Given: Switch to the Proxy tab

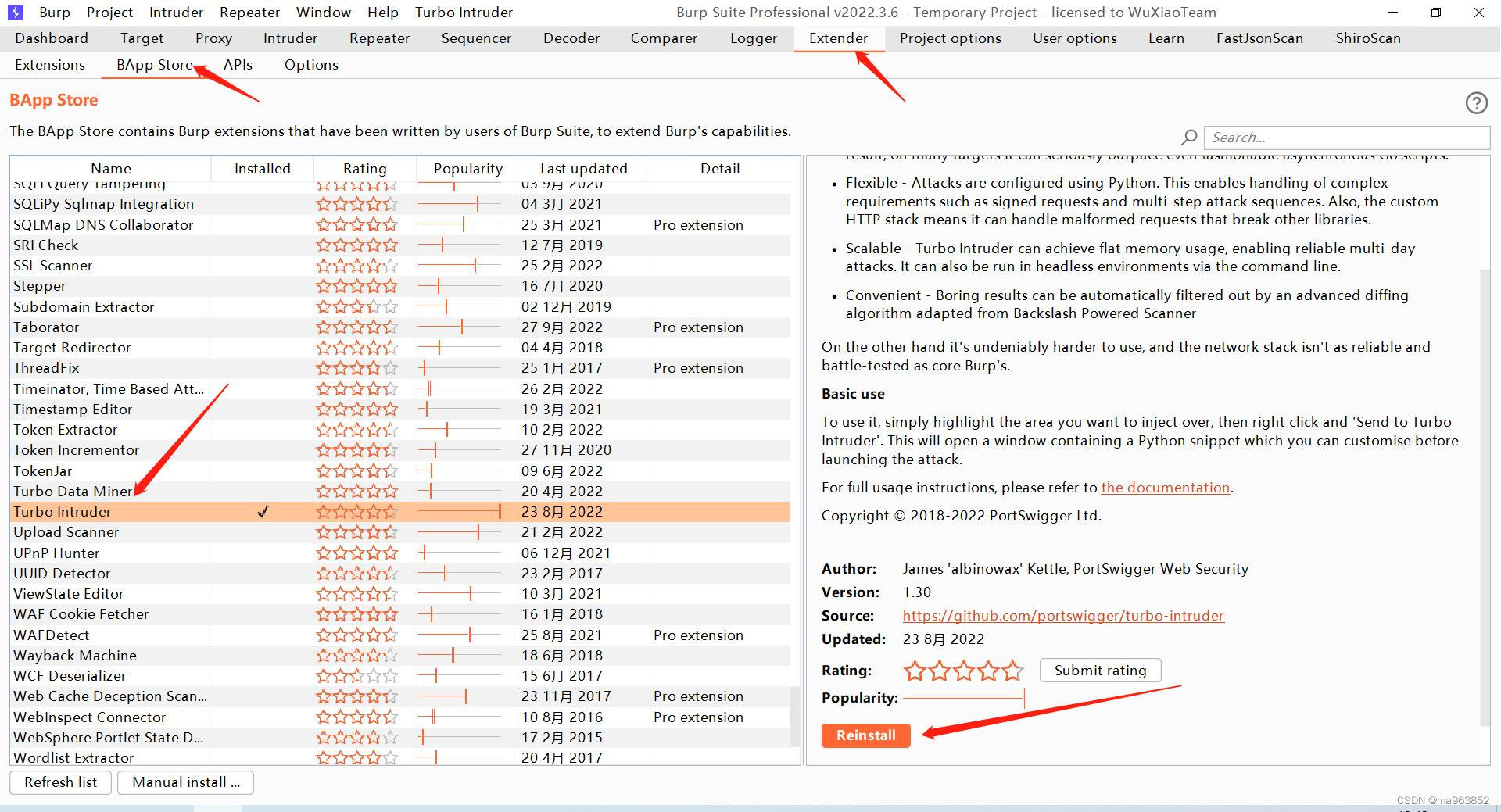Looking at the screenshot, I should point(213,38).
